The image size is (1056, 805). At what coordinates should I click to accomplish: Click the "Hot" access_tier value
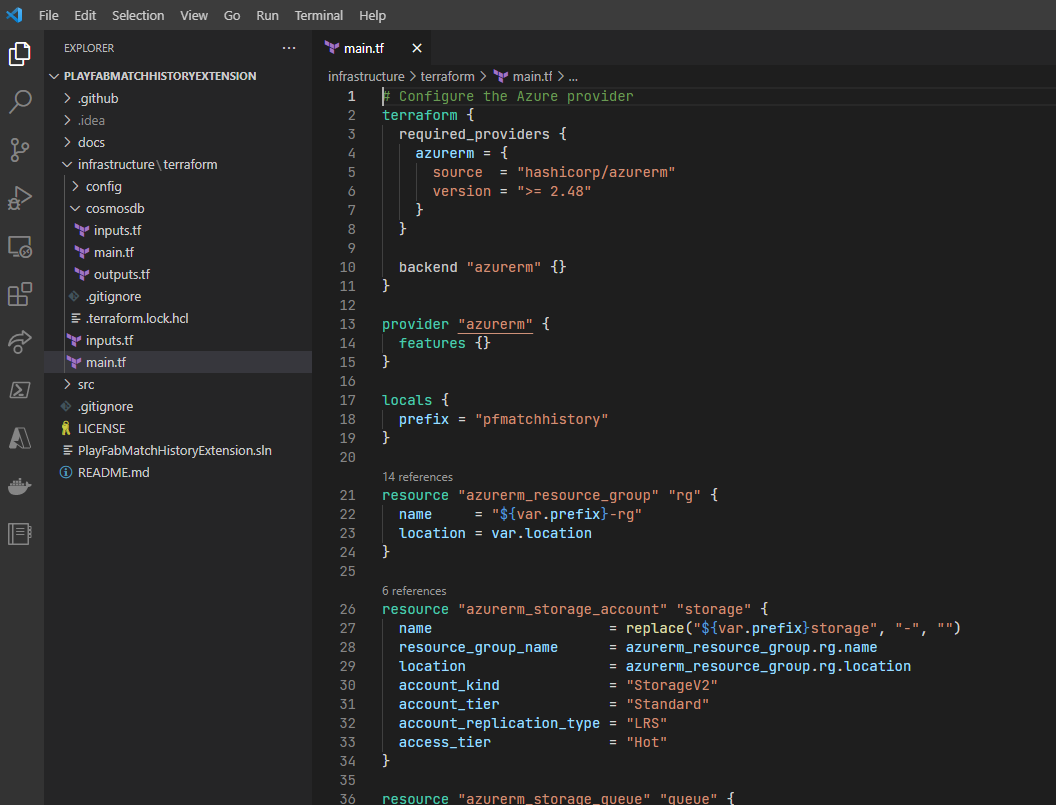click(647, 742)
